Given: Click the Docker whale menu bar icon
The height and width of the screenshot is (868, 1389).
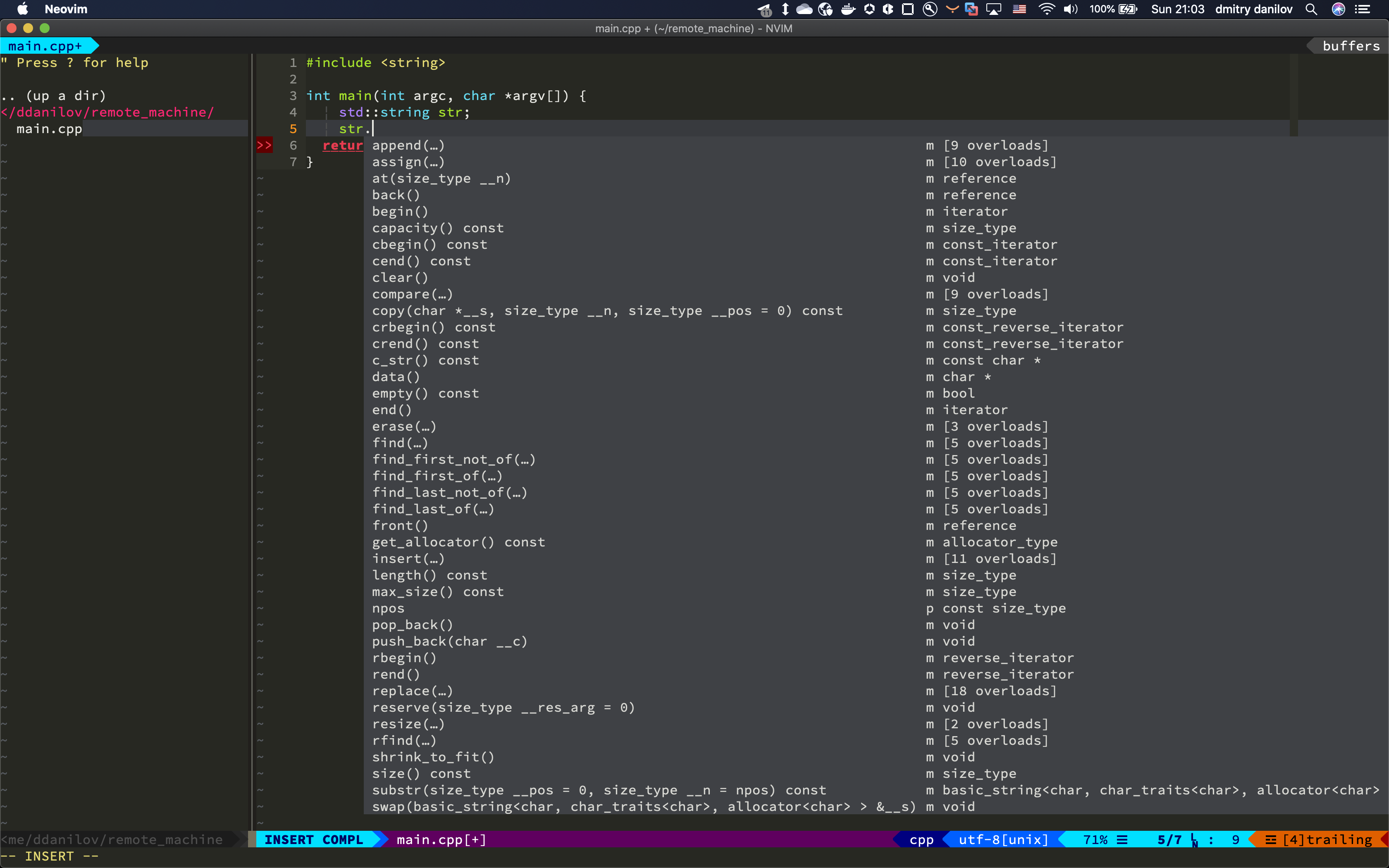Looking at the screenshot, I should click(848, 9).
